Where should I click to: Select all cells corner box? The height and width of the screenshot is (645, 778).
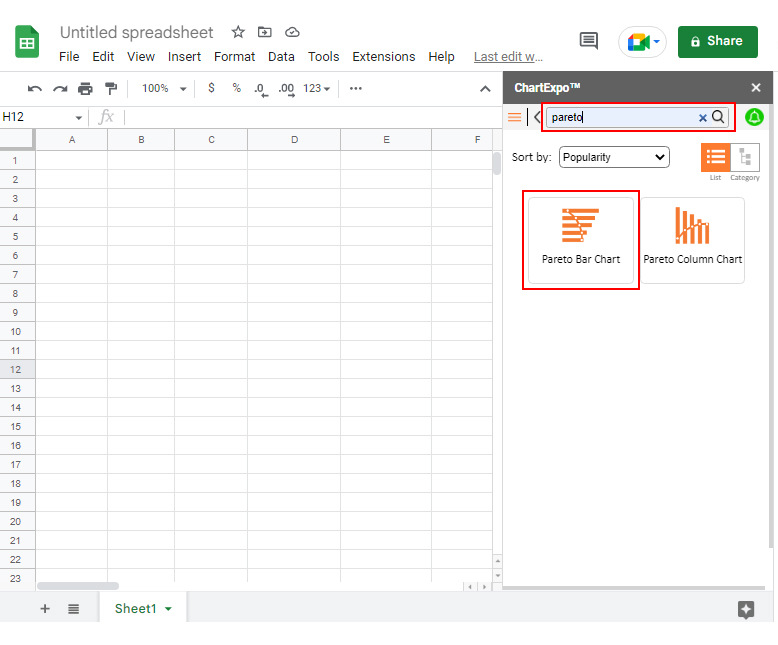coord(17,139)
